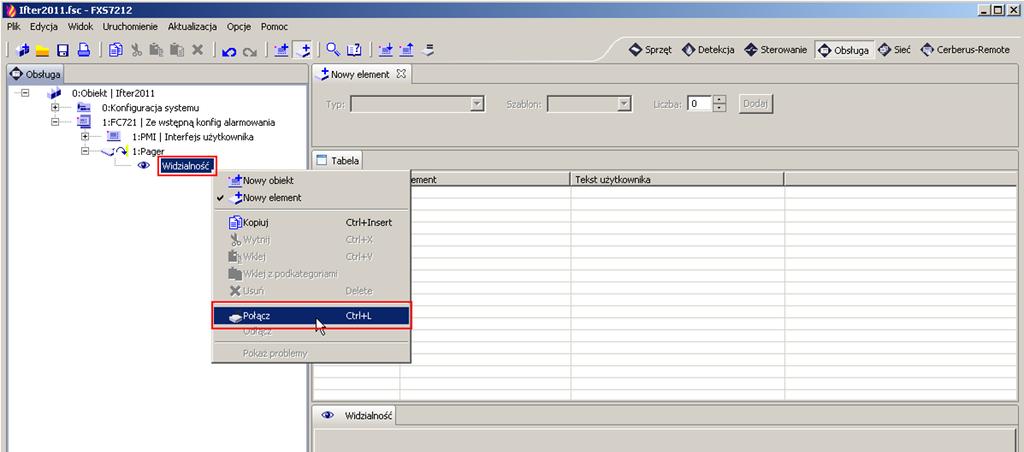Click the icon beside 0:Konfiguracja systemu

click(x=84, y=108)
